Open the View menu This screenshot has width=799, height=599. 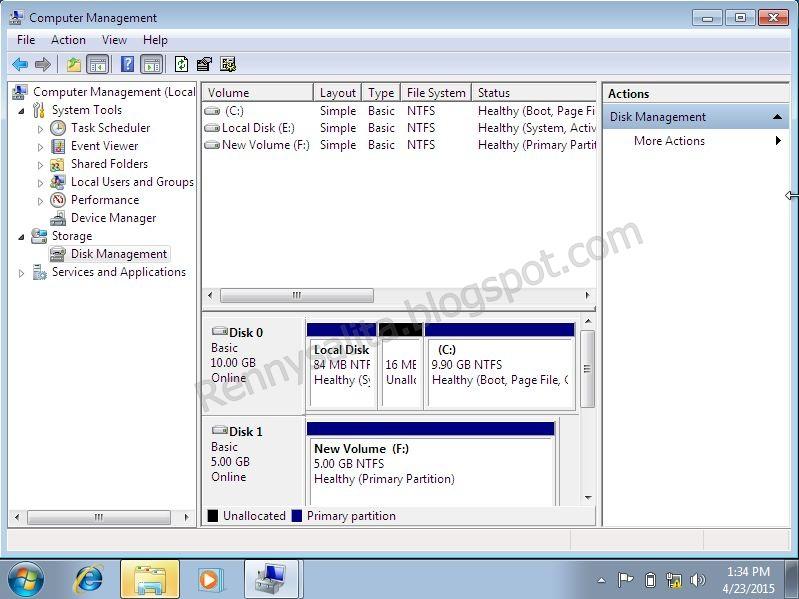tap(114, 40)
